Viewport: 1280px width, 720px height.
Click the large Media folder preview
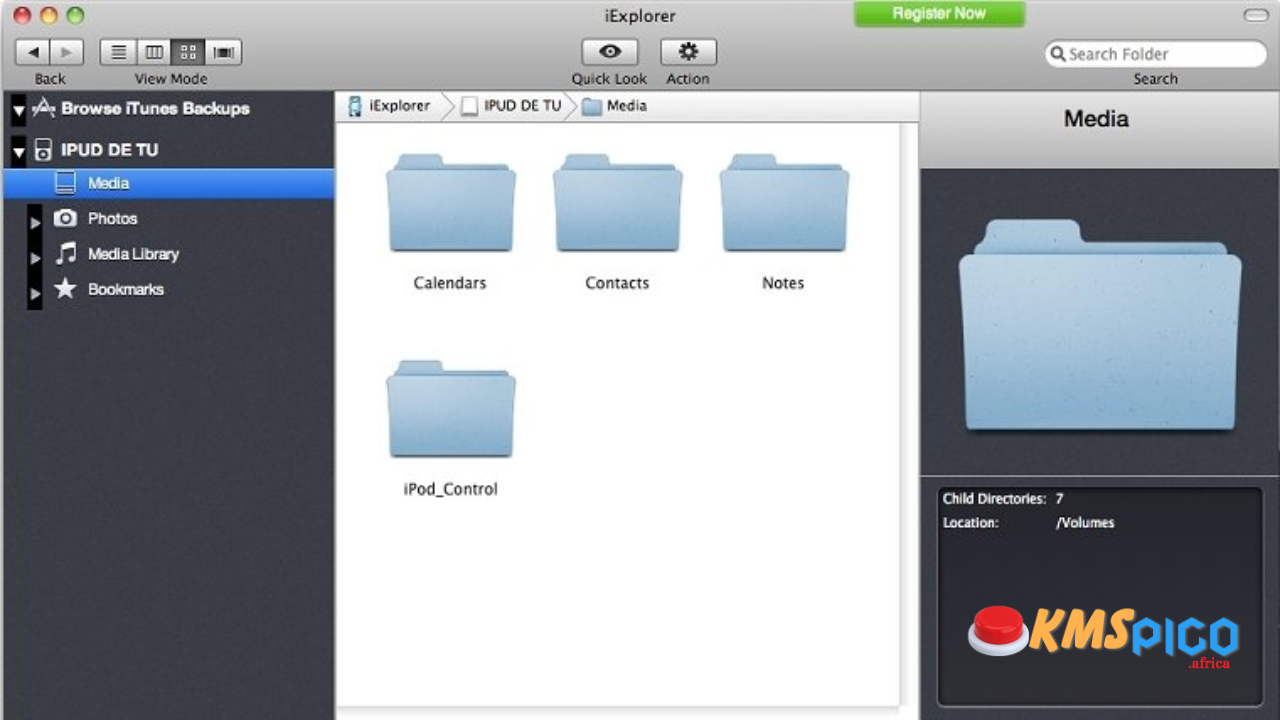1100,326
